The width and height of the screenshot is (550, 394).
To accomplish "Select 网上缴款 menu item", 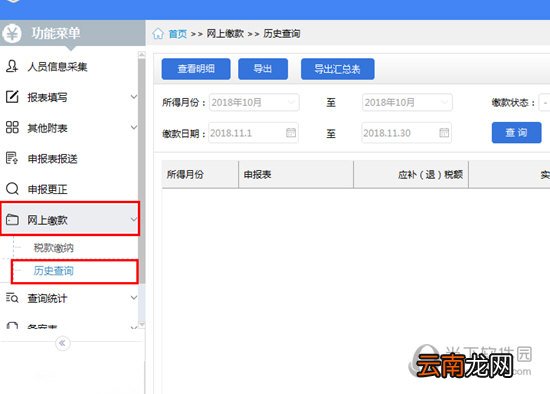I will [70, 219].
